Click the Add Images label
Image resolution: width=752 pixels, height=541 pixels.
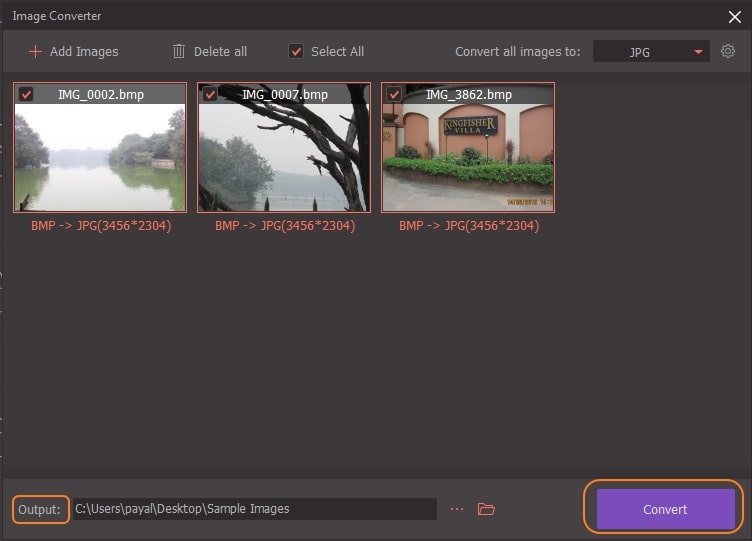85,51
